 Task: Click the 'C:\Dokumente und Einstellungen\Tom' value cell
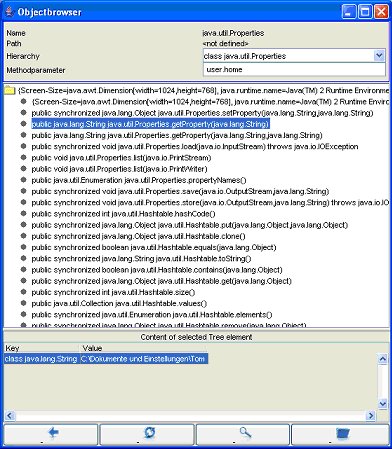pos(143,359)
